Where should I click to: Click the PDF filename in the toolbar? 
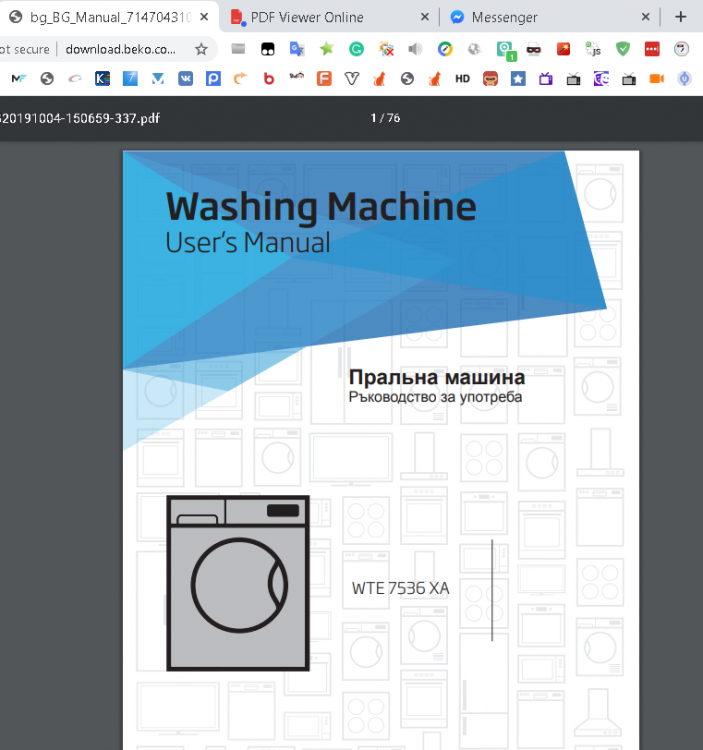point(80,118)
